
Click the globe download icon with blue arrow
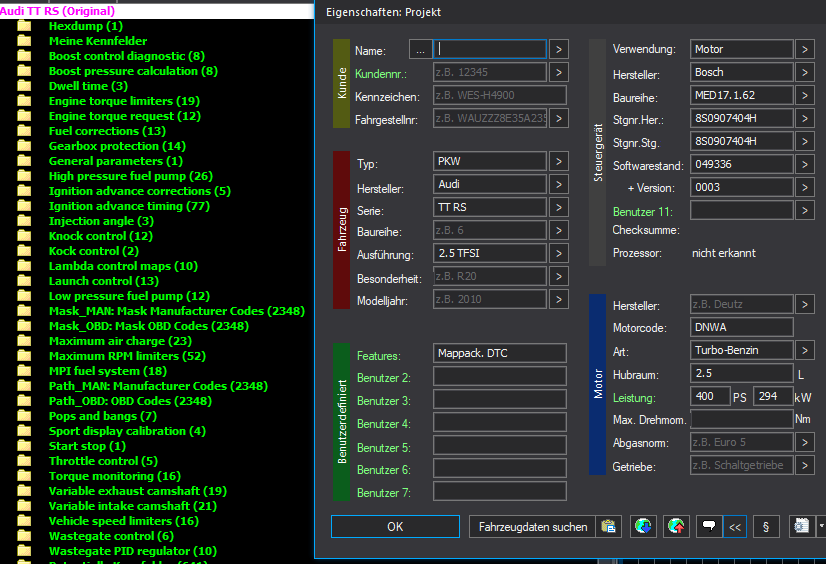[x=643, y=527]
